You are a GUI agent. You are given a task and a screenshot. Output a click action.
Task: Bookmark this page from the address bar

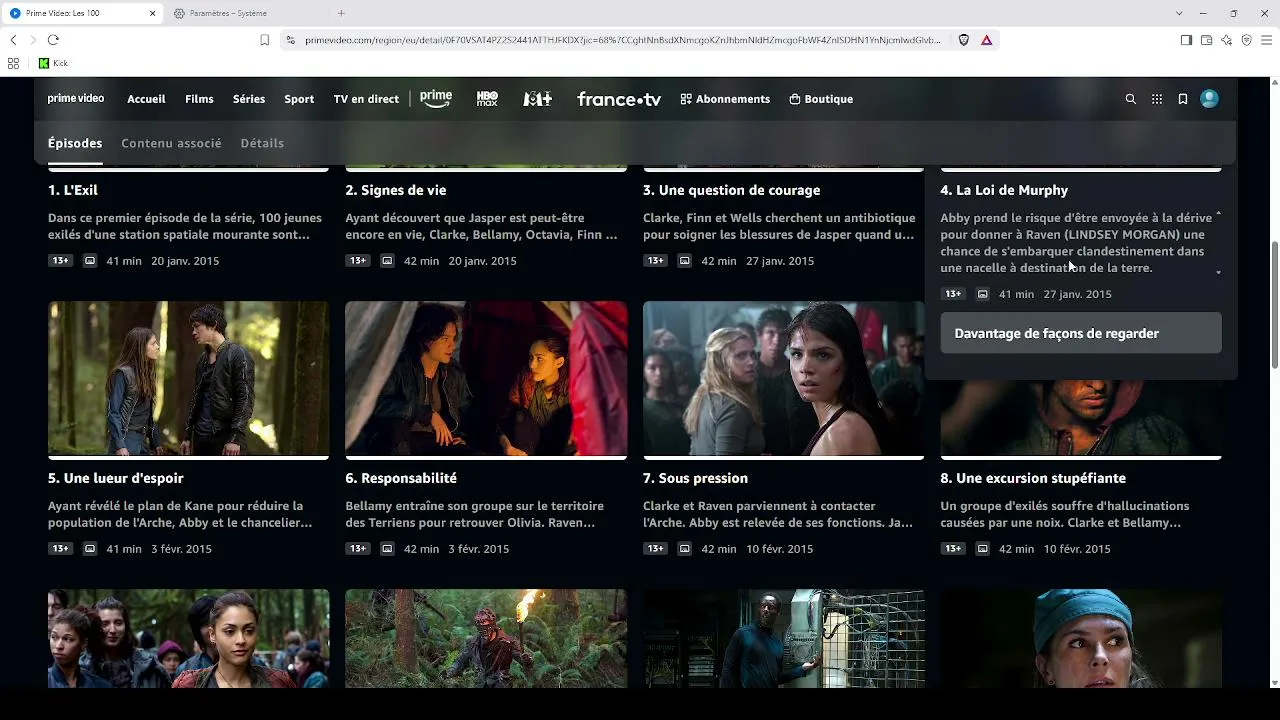point(264,40)
